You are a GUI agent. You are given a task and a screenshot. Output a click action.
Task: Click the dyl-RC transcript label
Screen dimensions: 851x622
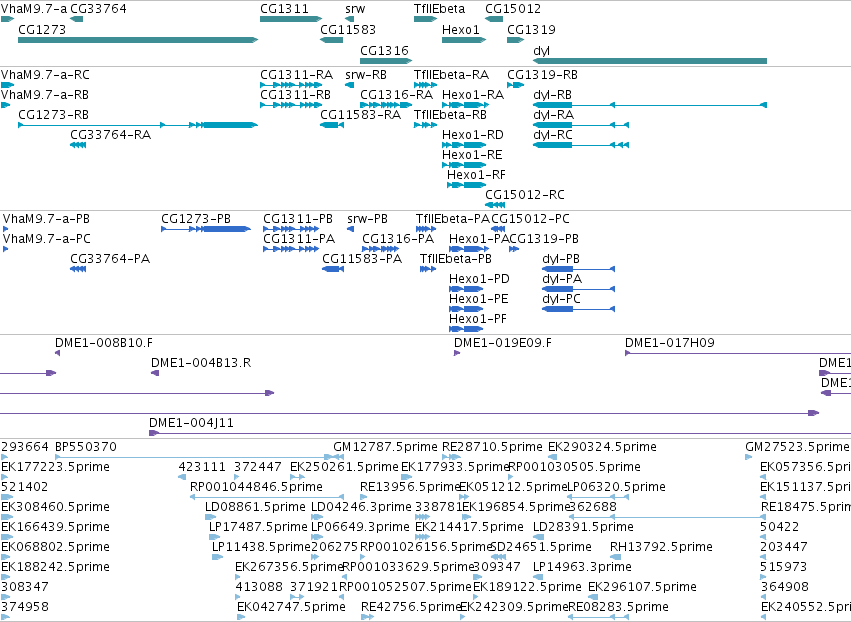552,135
